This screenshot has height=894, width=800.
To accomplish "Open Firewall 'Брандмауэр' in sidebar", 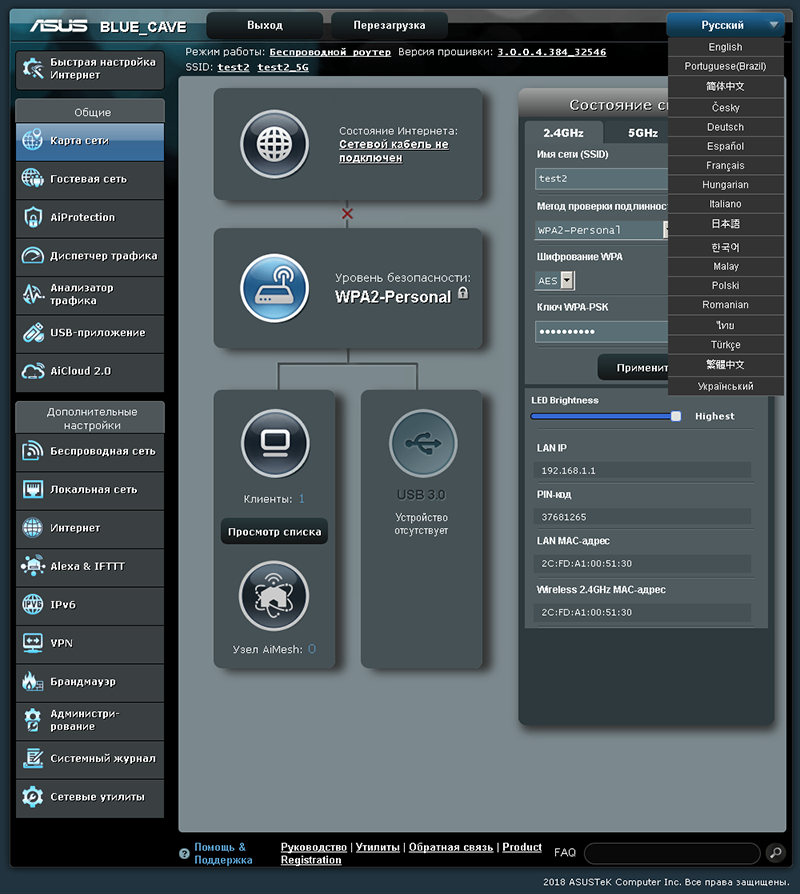I will (x=90, y=682).
